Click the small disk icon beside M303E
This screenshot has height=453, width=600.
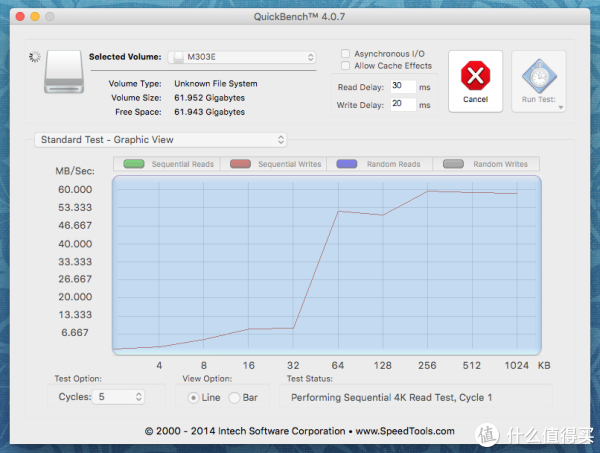[178, 57]
